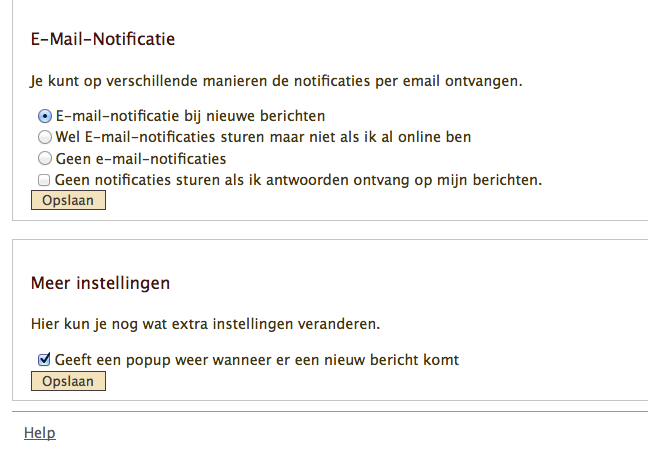Click label text 'E-mail-notificatie bij nieuwe berichten'

pyautogui.click(x=190, y=116)
